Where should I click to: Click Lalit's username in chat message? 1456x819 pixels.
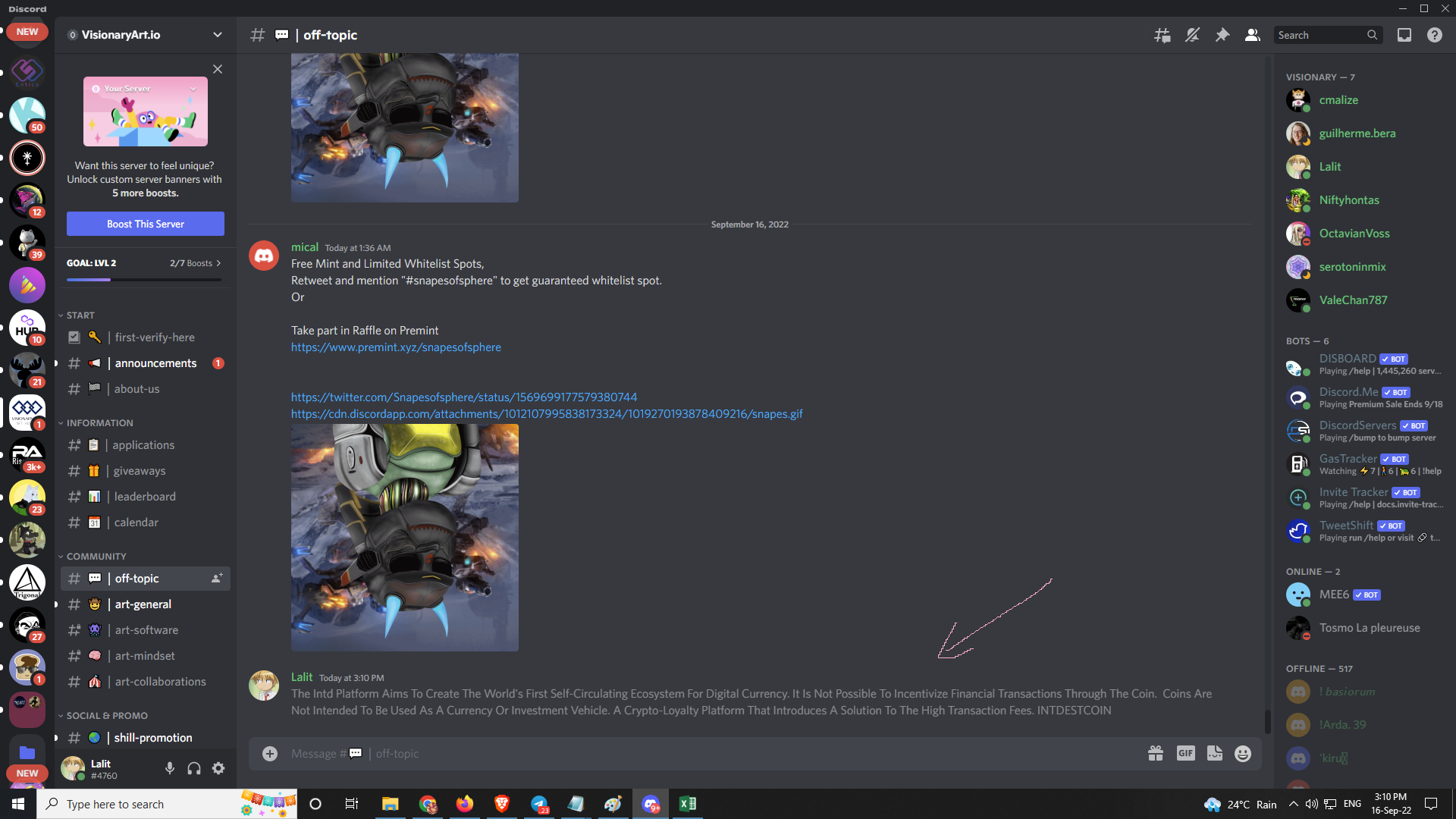(x=302, y=677)
